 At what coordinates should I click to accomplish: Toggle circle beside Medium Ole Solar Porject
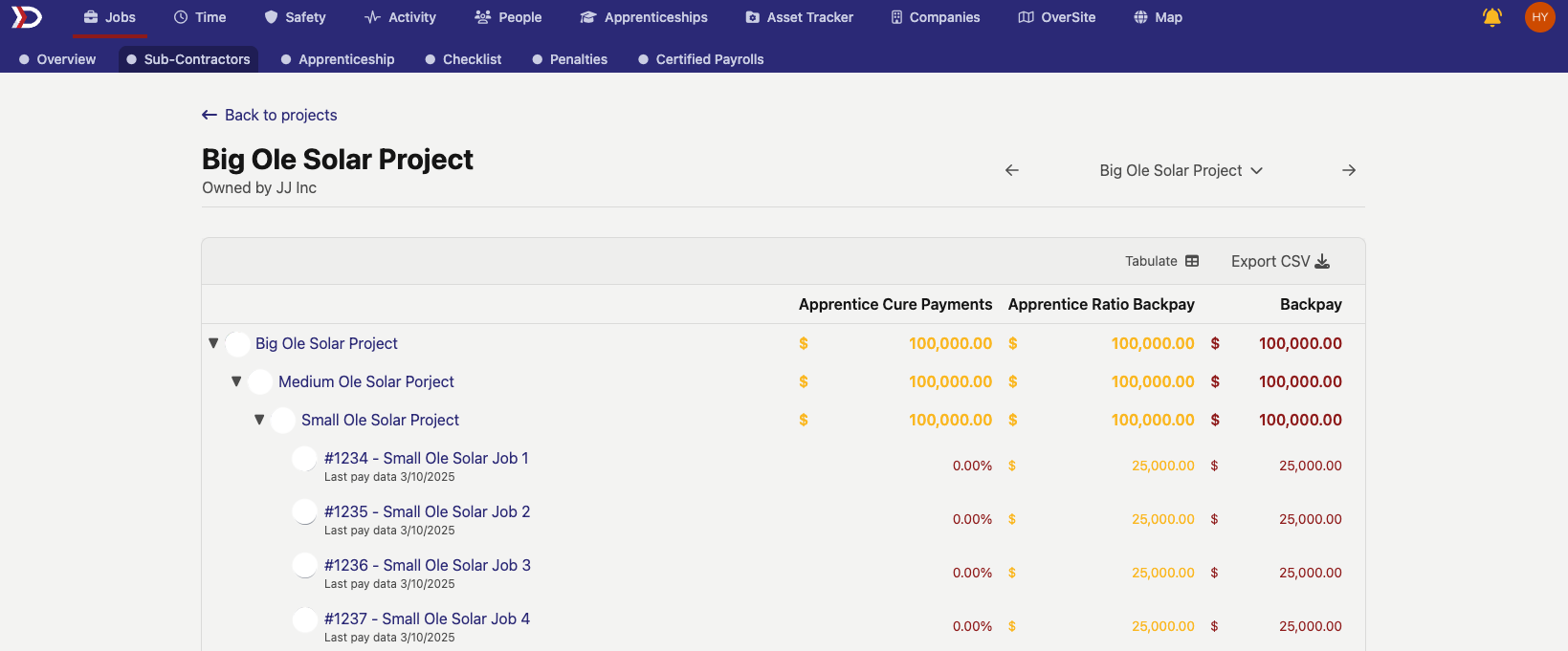tap(259, 382)
